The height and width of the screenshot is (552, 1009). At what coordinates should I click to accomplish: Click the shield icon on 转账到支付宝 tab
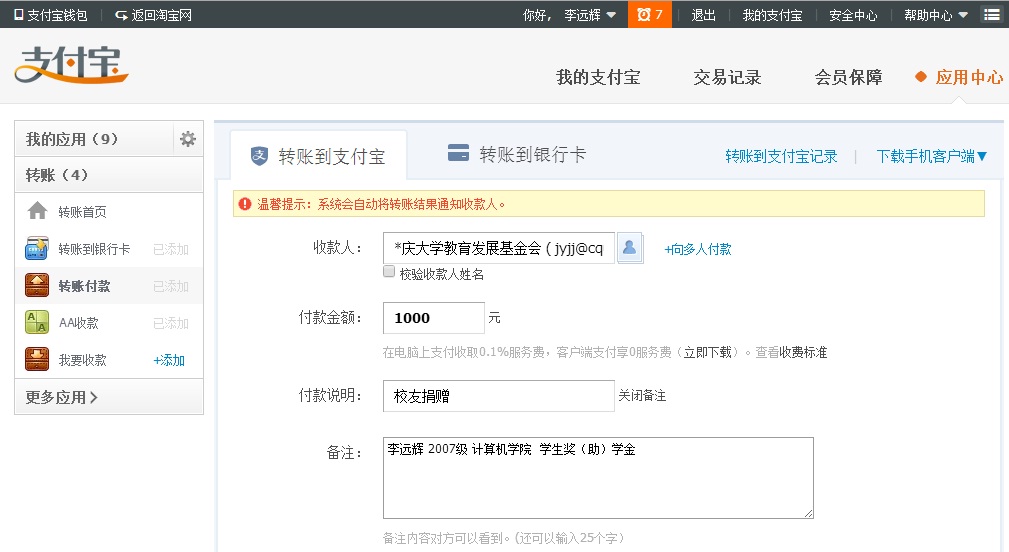(259, 155)
